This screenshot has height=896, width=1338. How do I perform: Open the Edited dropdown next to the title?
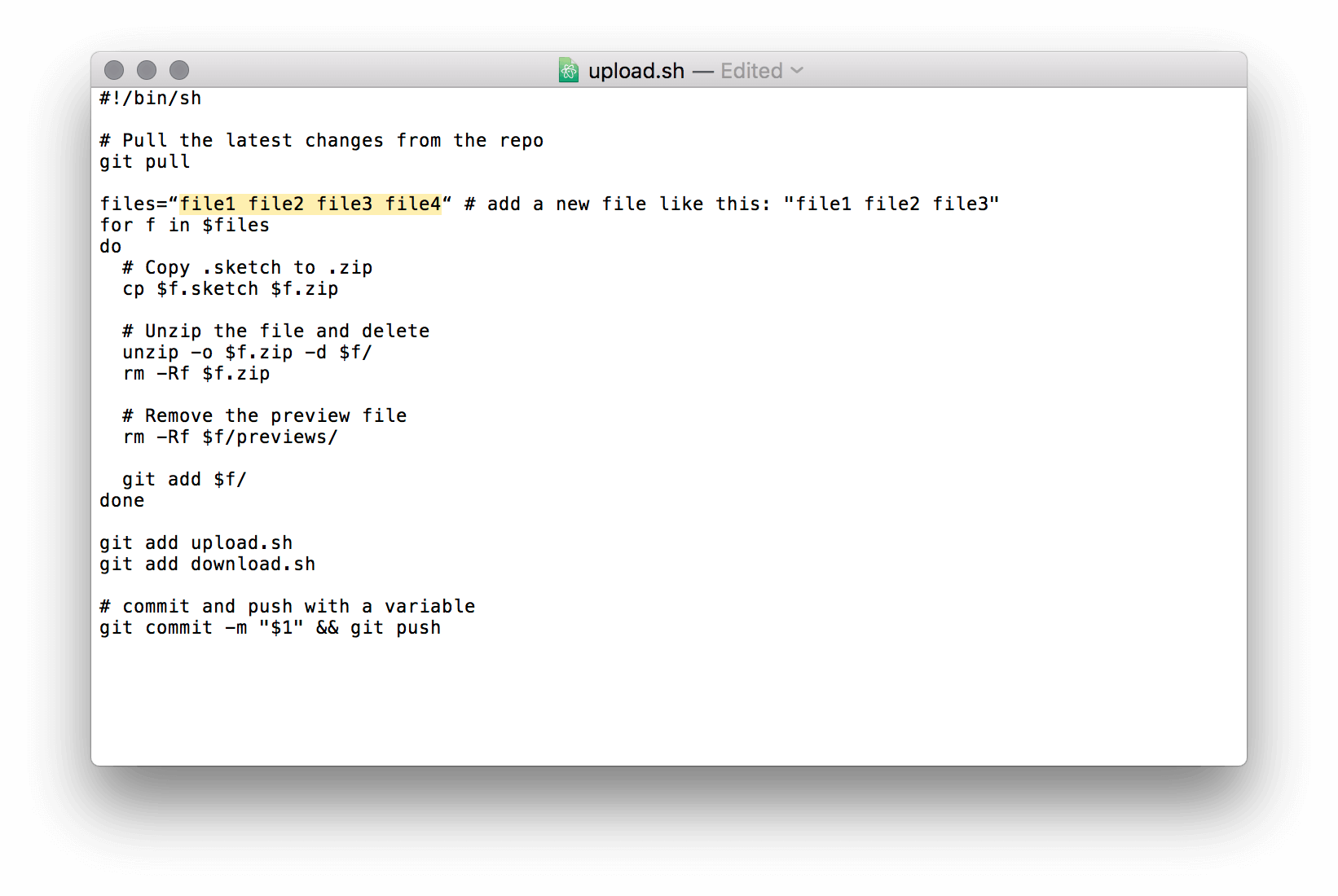tap(750, 70)
